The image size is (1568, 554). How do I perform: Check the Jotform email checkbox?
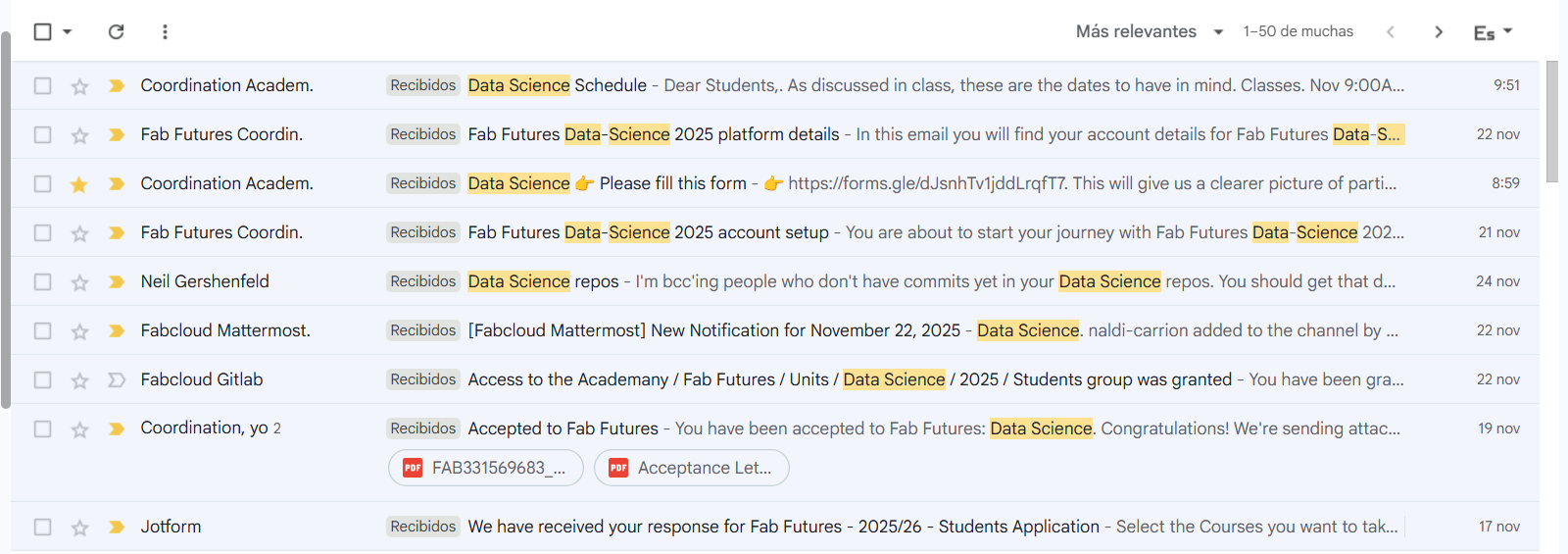tap(42, 527)
